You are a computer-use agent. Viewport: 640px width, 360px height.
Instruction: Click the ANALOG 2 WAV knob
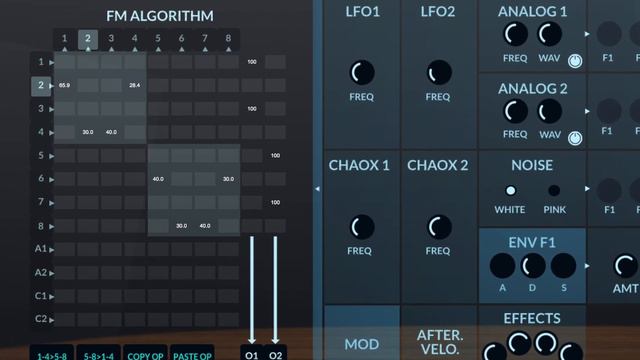[549, 111]
